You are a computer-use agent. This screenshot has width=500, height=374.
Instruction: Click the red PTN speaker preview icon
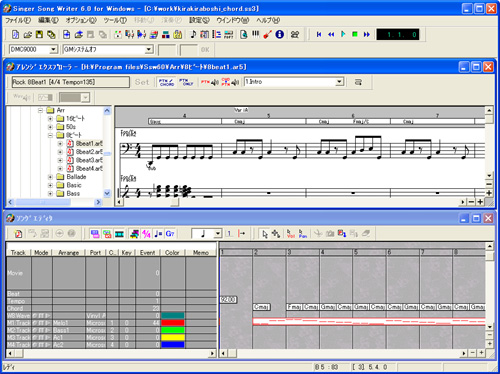(209, 82)
